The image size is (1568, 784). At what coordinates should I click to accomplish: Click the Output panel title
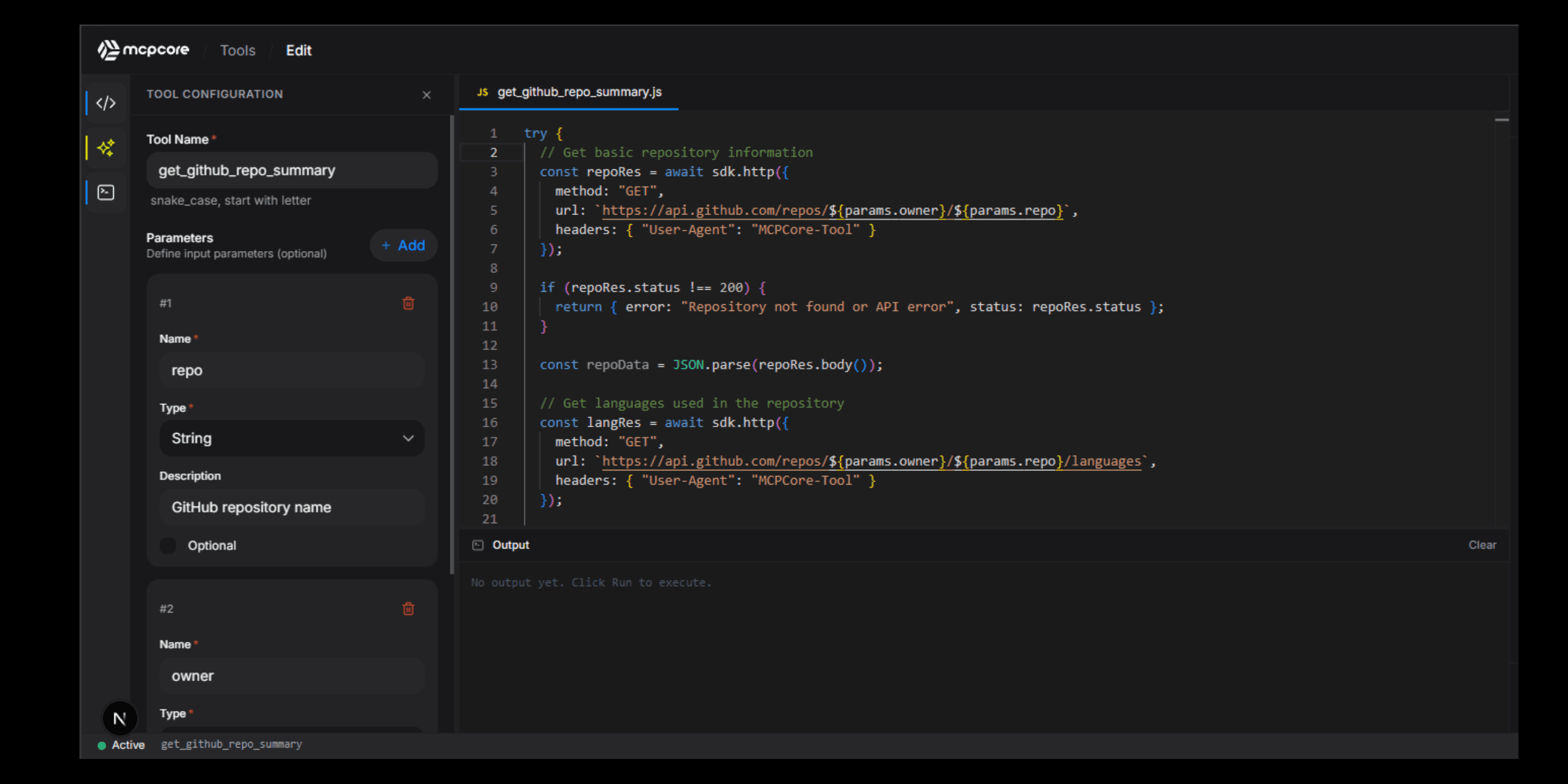coord(511,545)
